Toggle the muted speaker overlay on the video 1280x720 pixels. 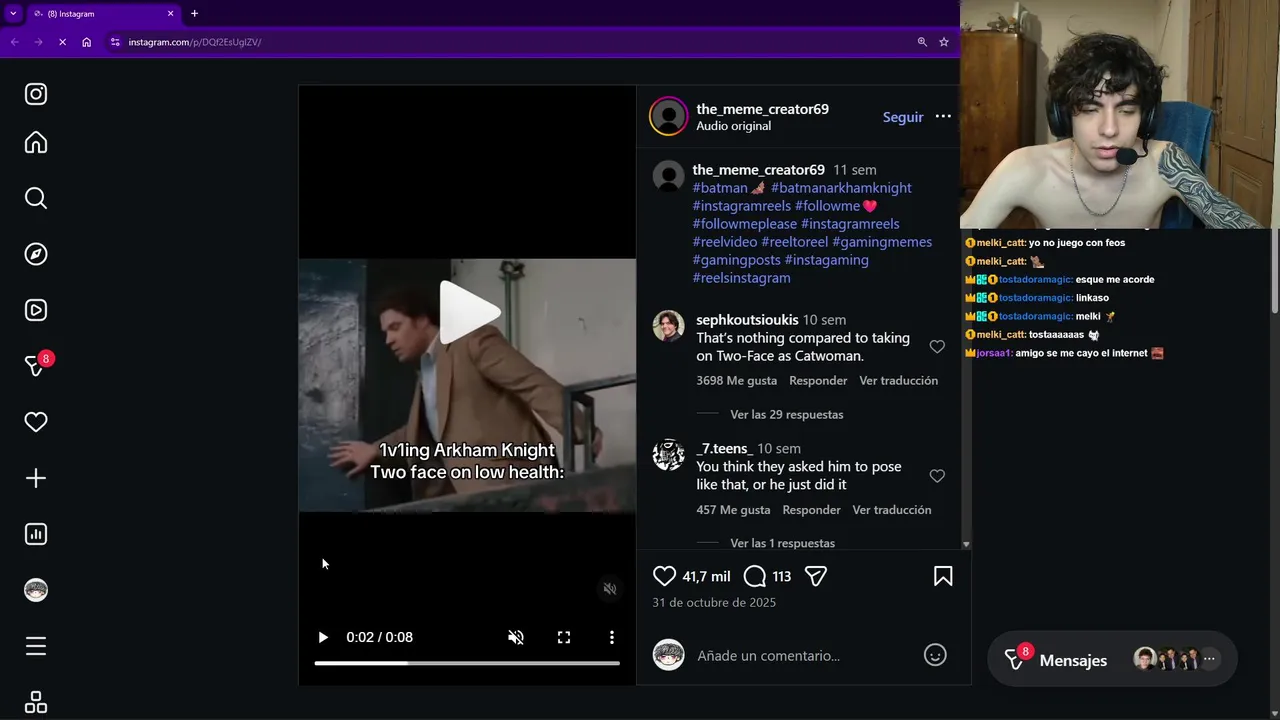tap(610, 589)
